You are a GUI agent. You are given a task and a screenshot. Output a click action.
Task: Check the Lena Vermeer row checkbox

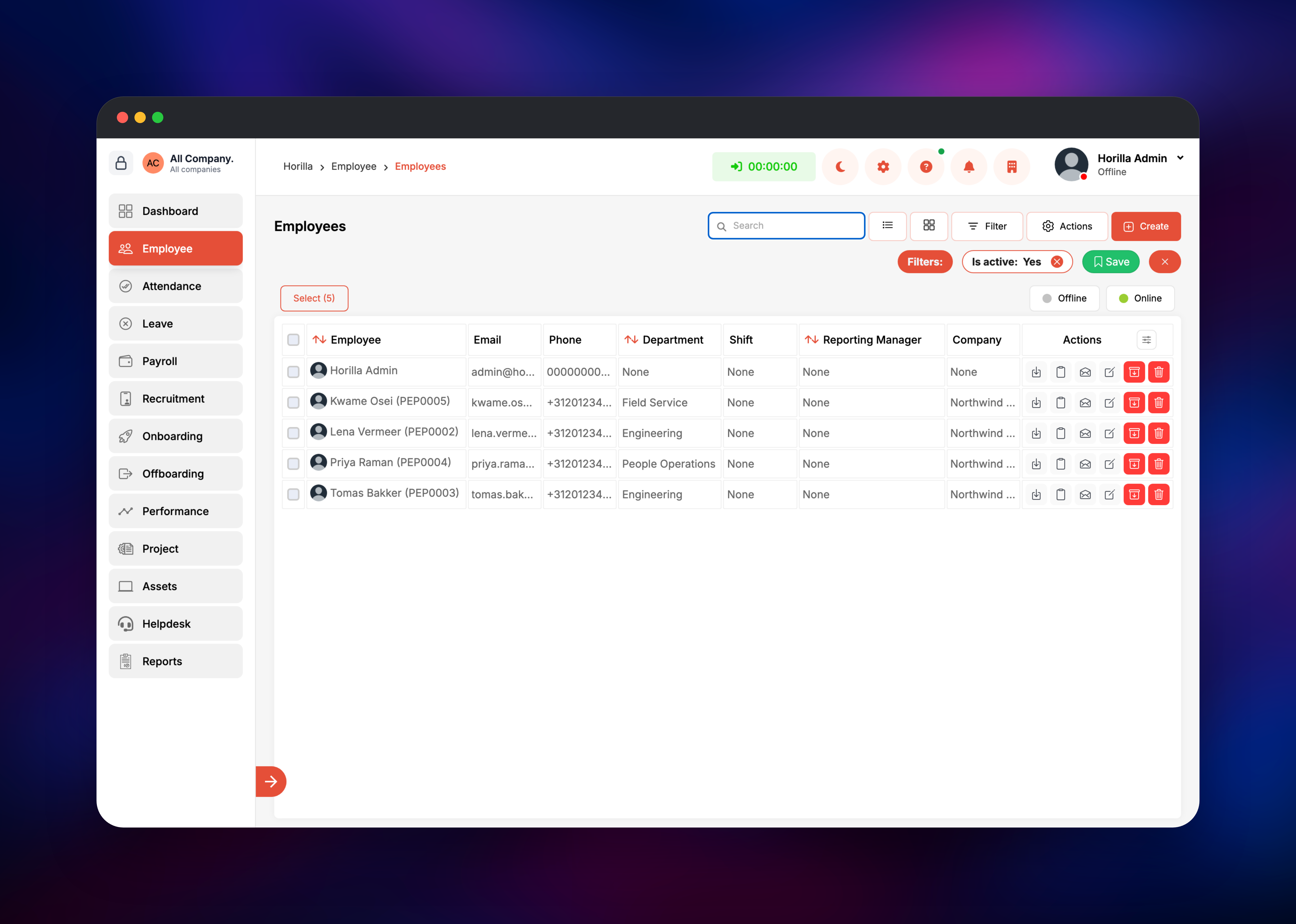[293, 434]
